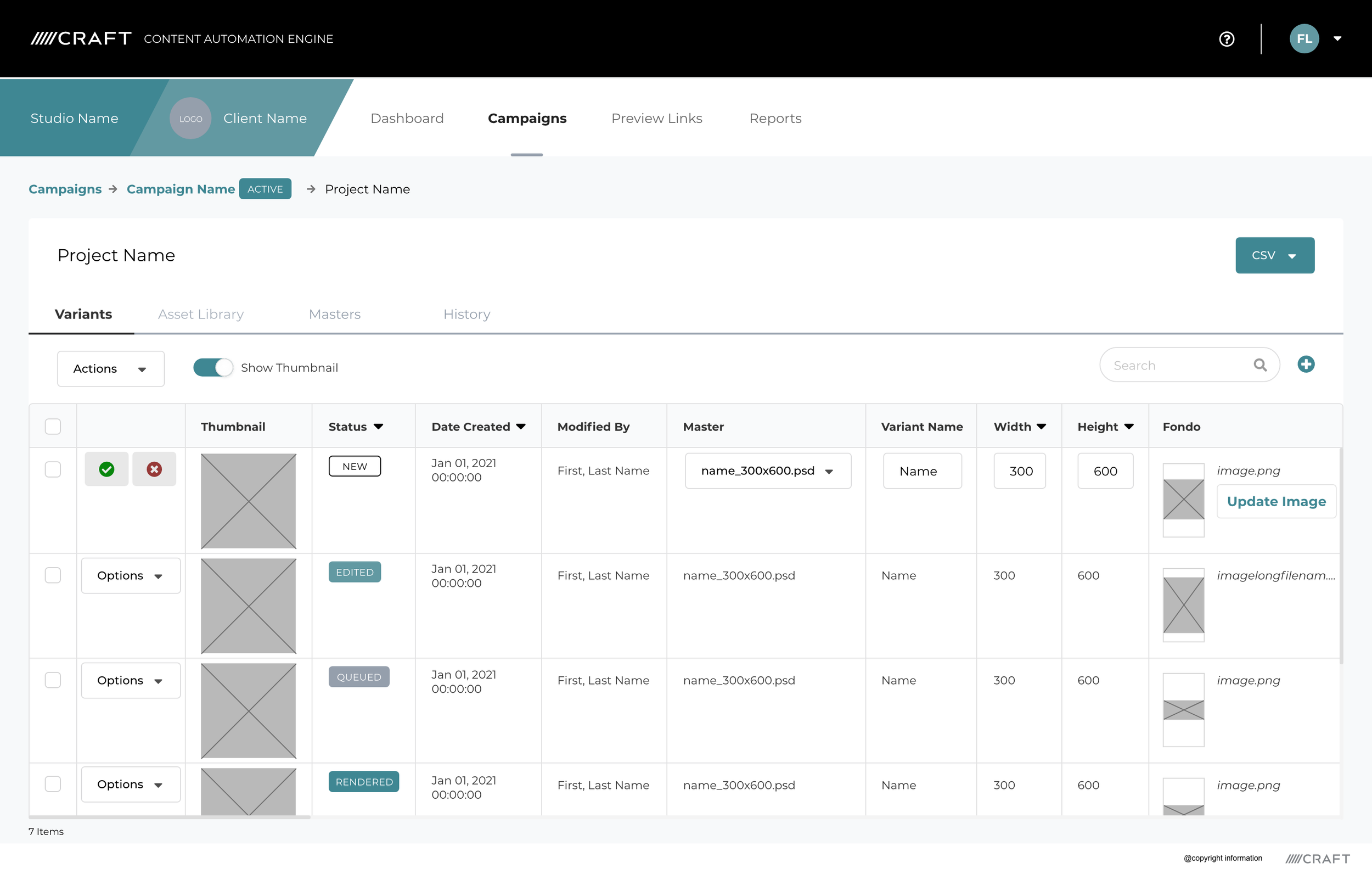The image size is (1372, 874).
Task: Check the EDITED row checkbox
Action: click(x=53, y=575)
